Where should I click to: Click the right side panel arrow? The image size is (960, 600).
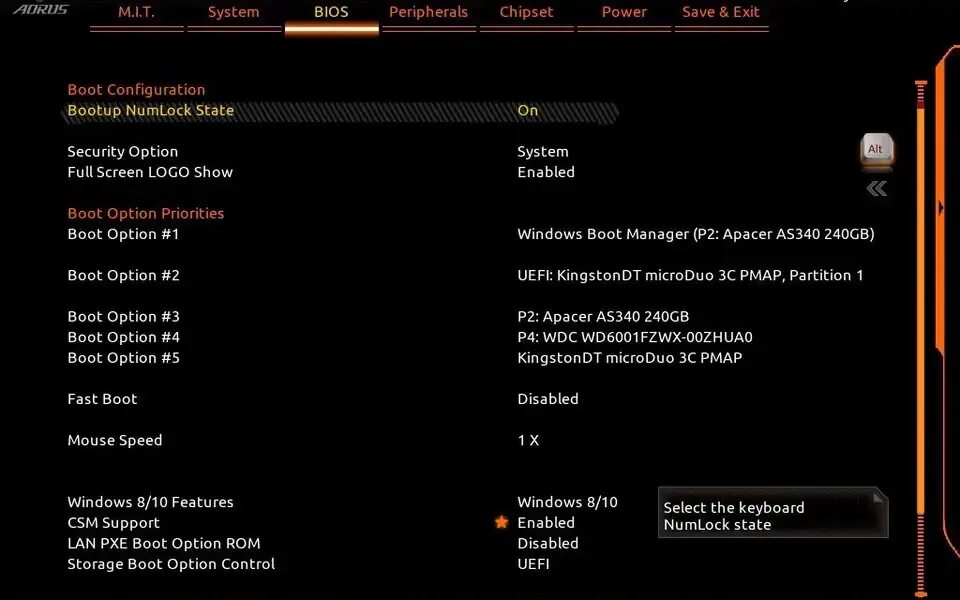[941, 208]
